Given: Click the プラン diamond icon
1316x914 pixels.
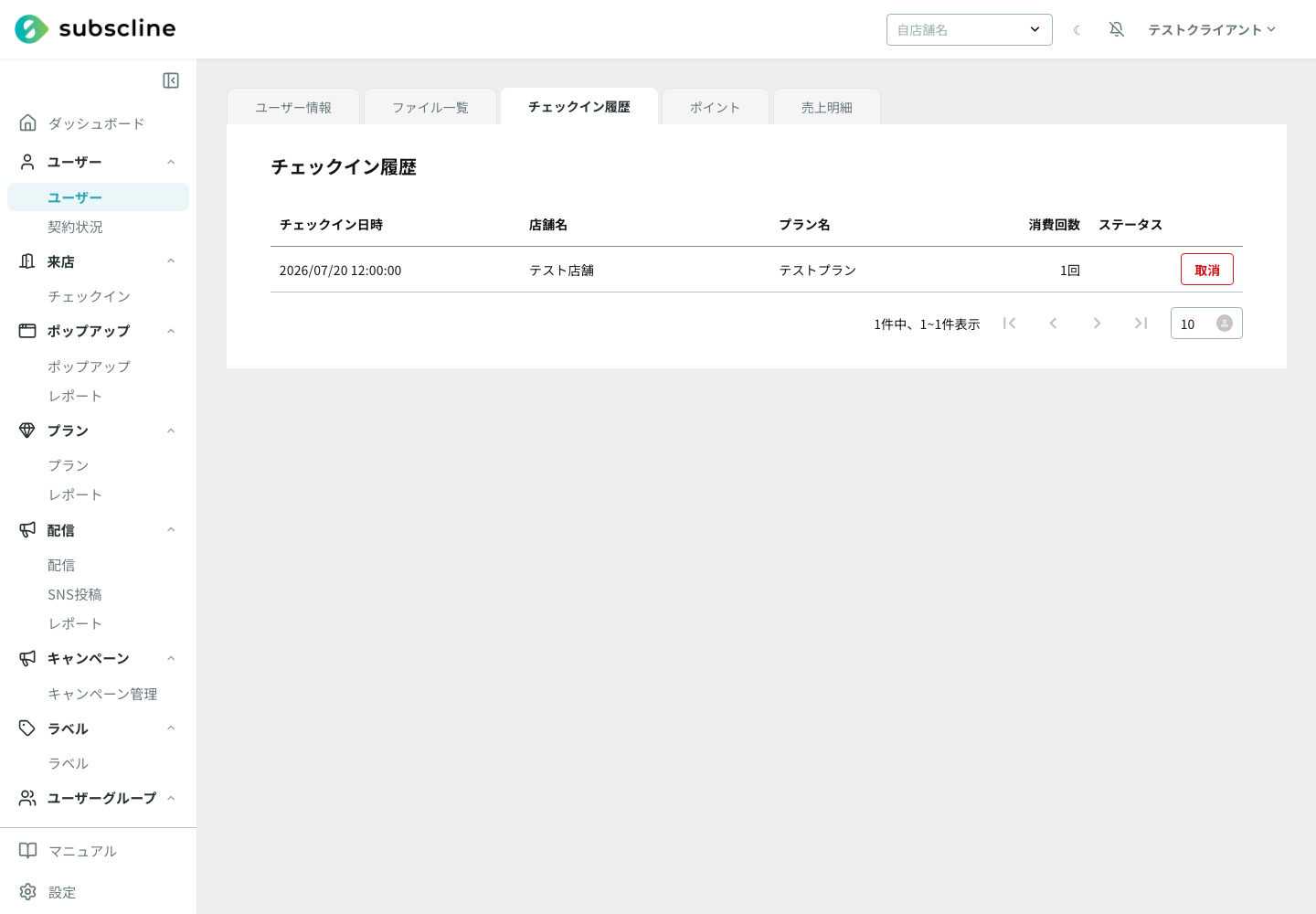Looking at the screenshot, I should click(x=27, y=430).
